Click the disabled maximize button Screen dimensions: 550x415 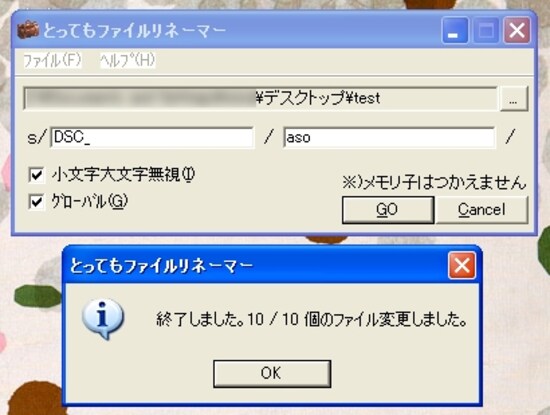(x=486, y=31)
